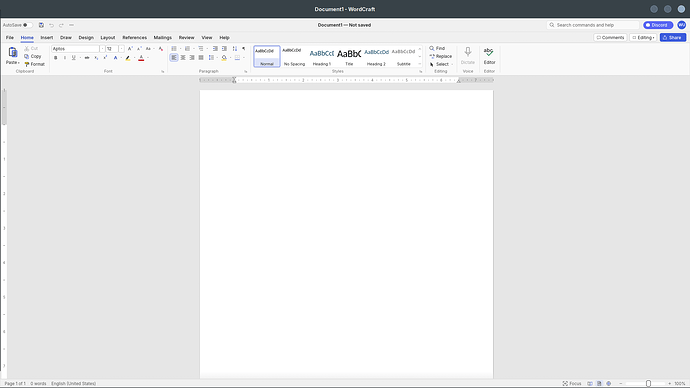Screen dimensions: 690x388
Task: Decrease font size with the shrink font icon
Action: click(x=139, y=49)
